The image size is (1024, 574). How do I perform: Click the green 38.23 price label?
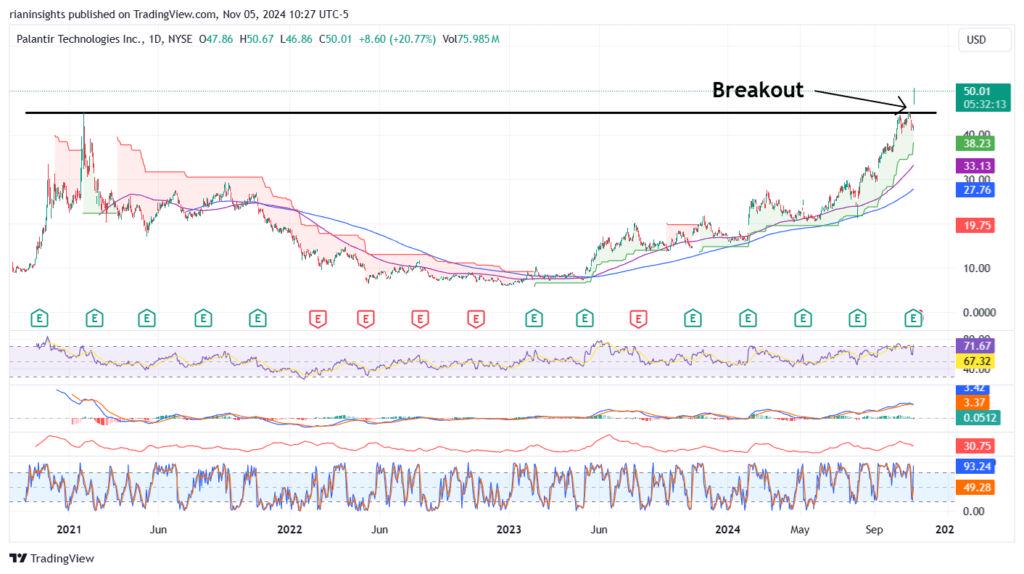click(977, 144)
